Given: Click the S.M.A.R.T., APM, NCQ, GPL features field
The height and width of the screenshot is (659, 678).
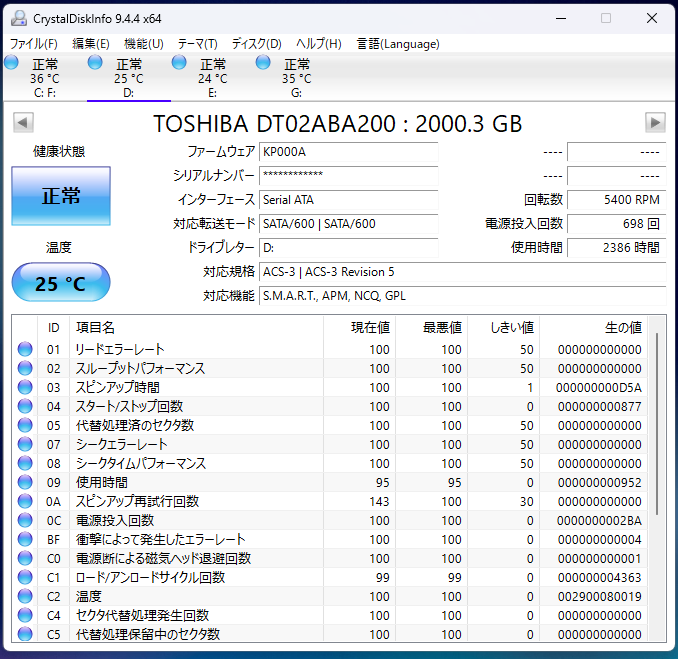Looking at the screenshot, I should coord(463,296).
